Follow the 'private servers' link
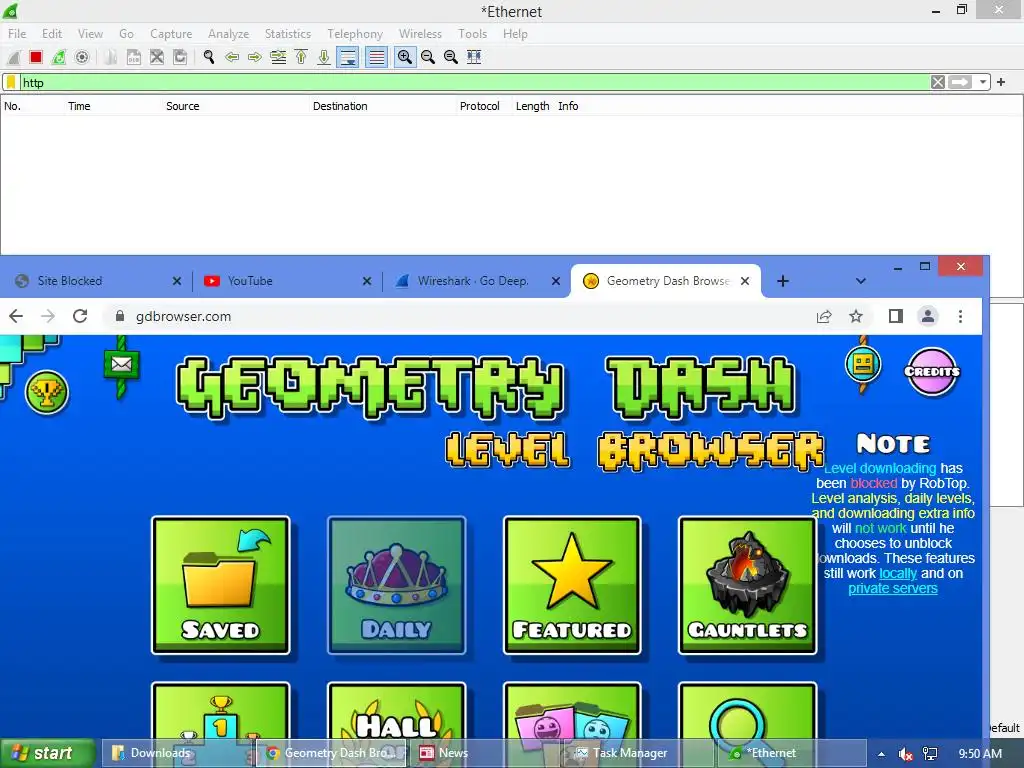The width and height of the screenshot is (1024, 768). [x=893, y=588]
